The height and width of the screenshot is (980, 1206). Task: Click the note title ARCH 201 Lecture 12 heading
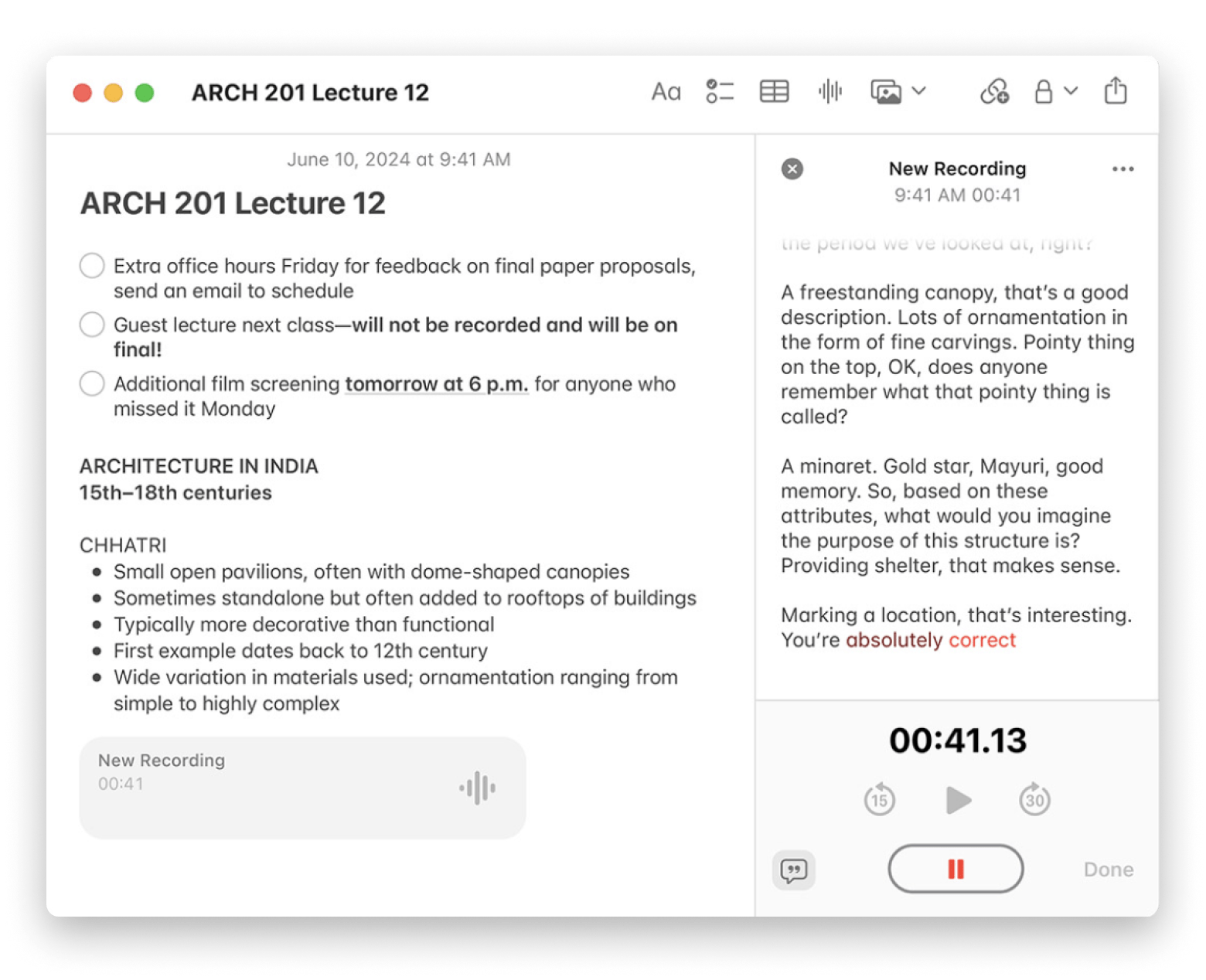233,203
